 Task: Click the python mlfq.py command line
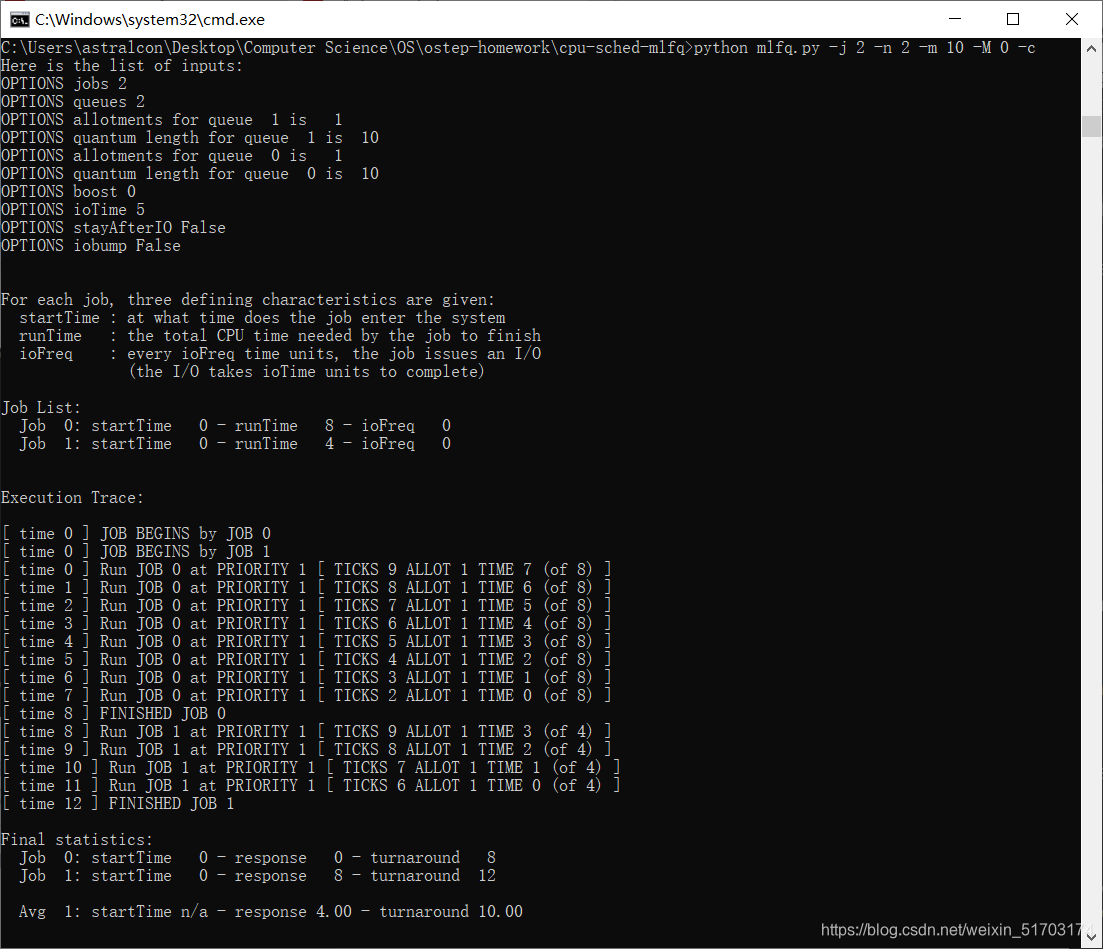(x=518, y=48)
